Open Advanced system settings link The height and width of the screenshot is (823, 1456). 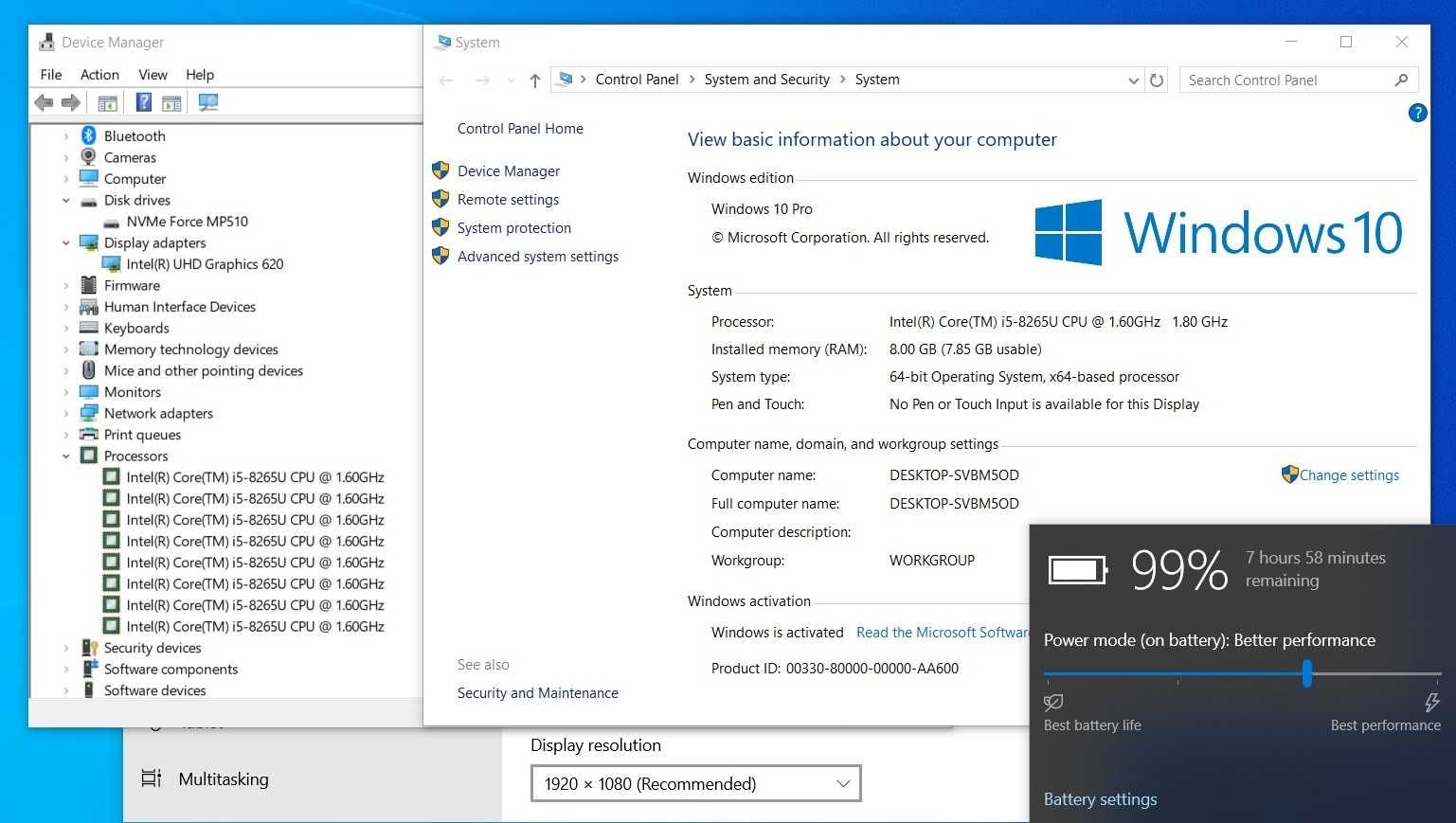coord(538,256)
